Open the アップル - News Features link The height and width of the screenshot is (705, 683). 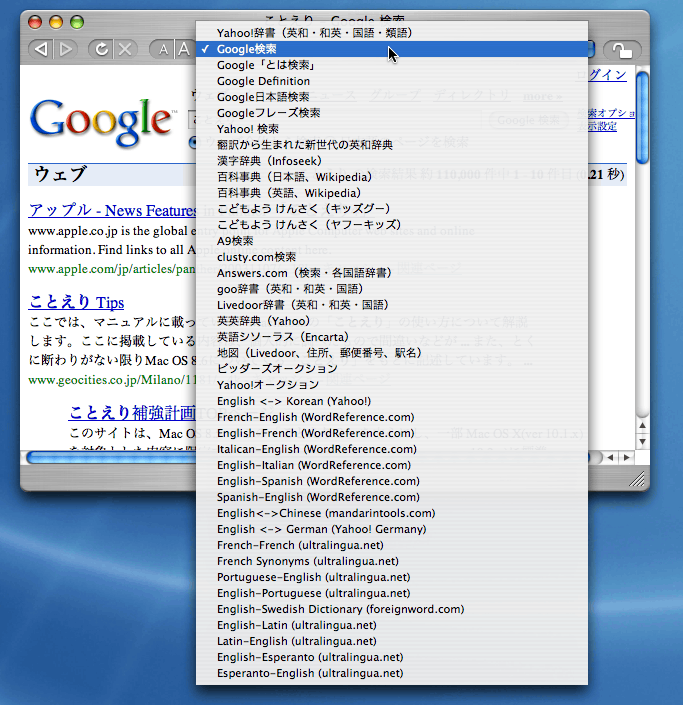click(x=112, y=210)
